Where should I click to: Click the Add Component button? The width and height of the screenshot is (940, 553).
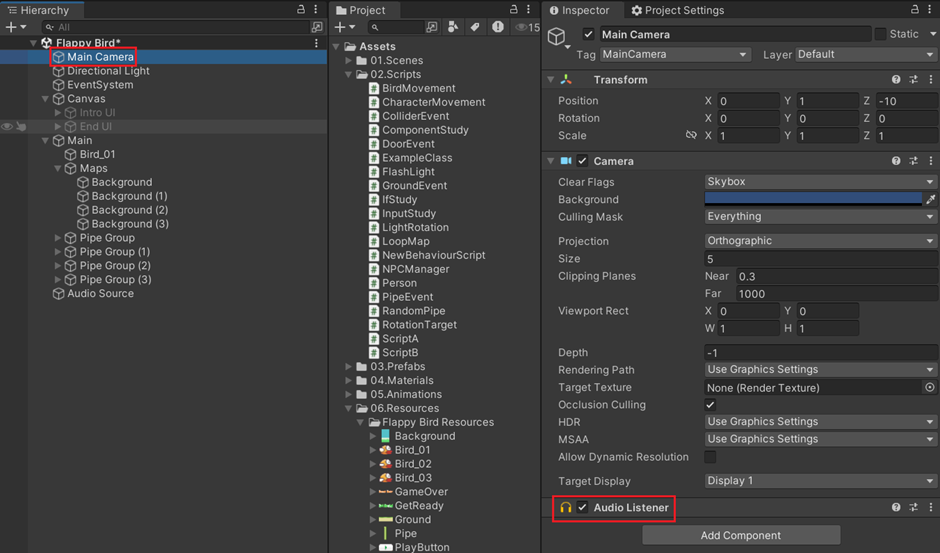coord(741,535)
